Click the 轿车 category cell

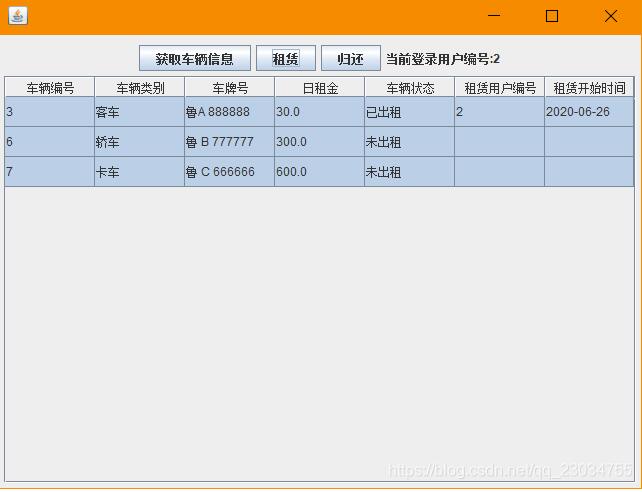(x=140, y=142)
